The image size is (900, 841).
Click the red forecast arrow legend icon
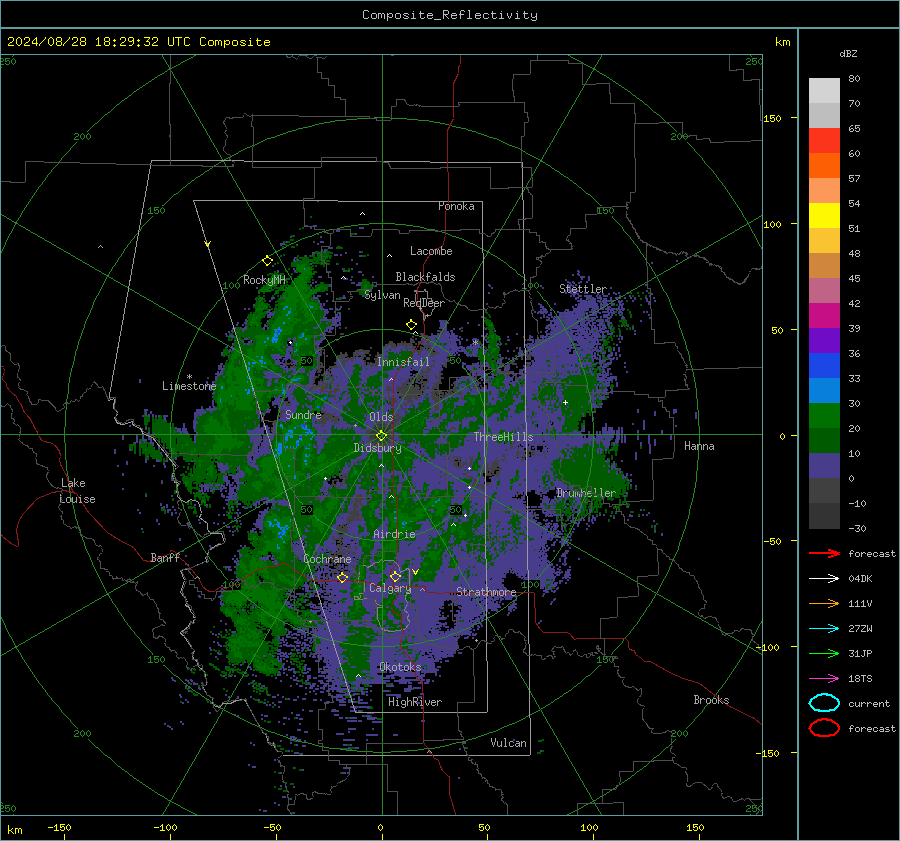[824, 553]
